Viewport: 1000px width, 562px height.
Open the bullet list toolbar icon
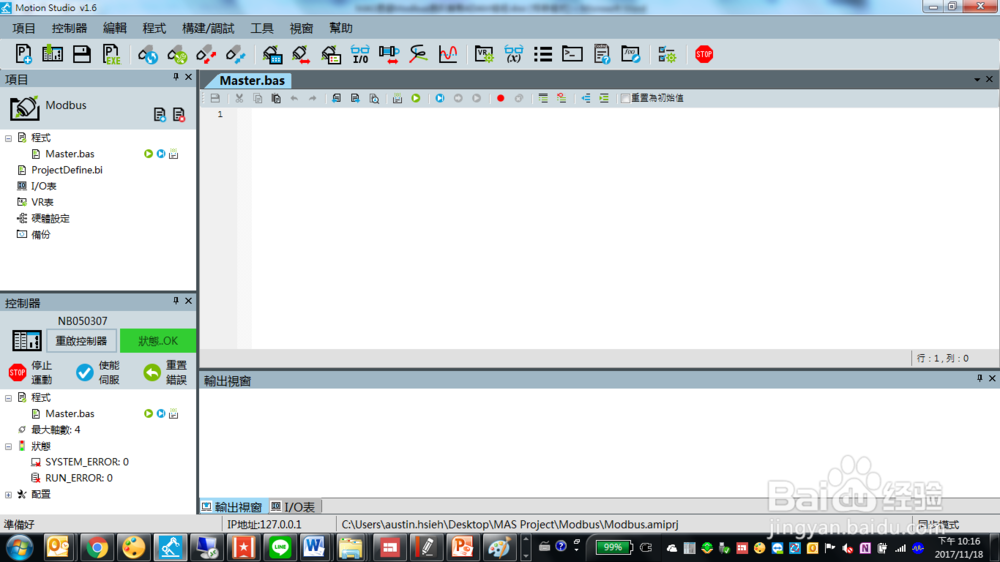543,54
